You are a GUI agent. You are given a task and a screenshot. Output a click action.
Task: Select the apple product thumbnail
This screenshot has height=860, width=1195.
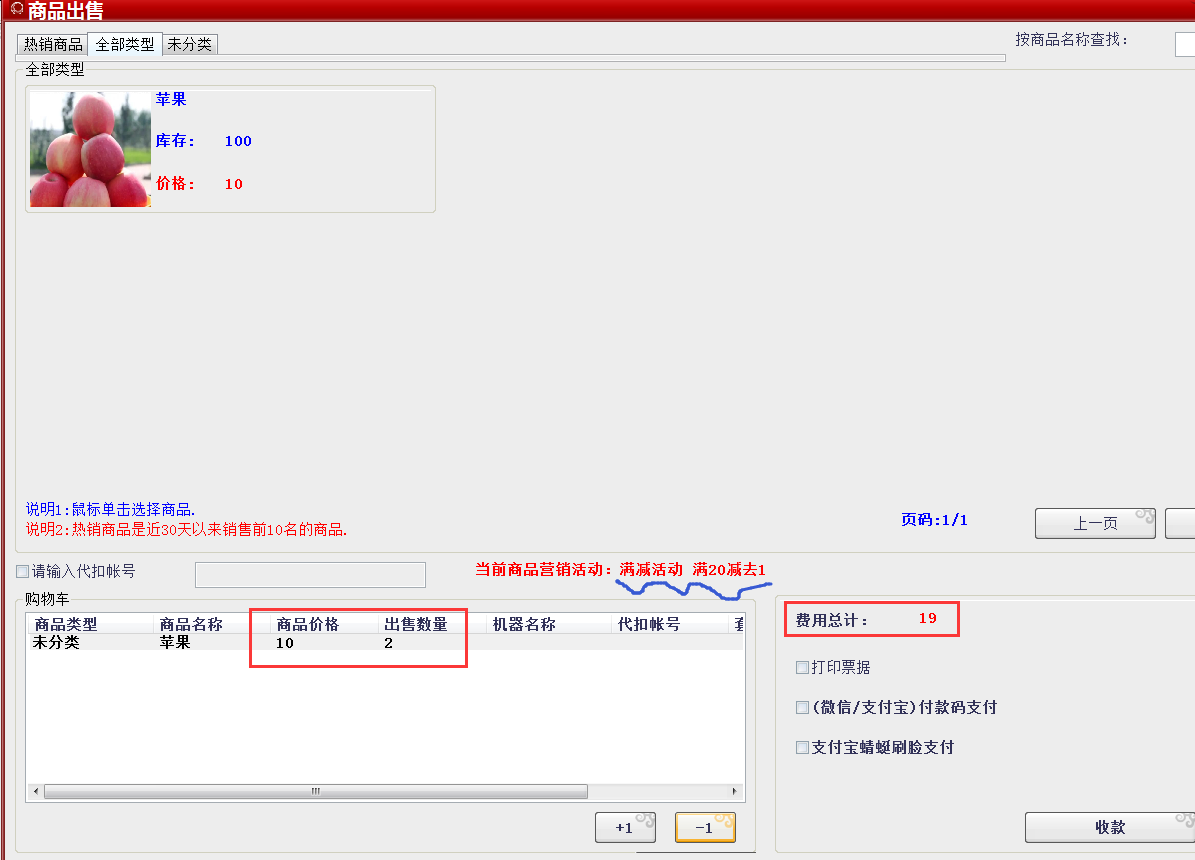[x=90, y=149]
